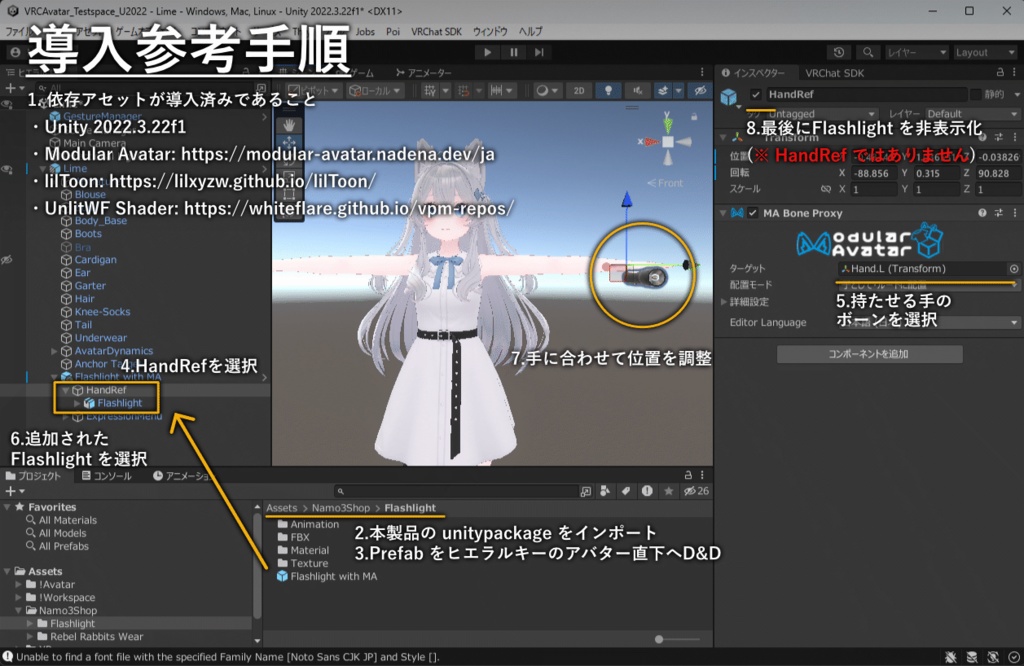
Task: Click the Inspector lock icon
Action: click(x=1001, y=72)
